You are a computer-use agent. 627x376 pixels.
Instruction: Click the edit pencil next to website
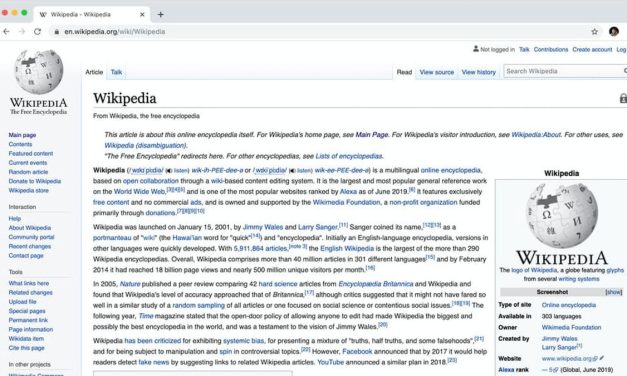pyautogui.click(x=602, y=358)
